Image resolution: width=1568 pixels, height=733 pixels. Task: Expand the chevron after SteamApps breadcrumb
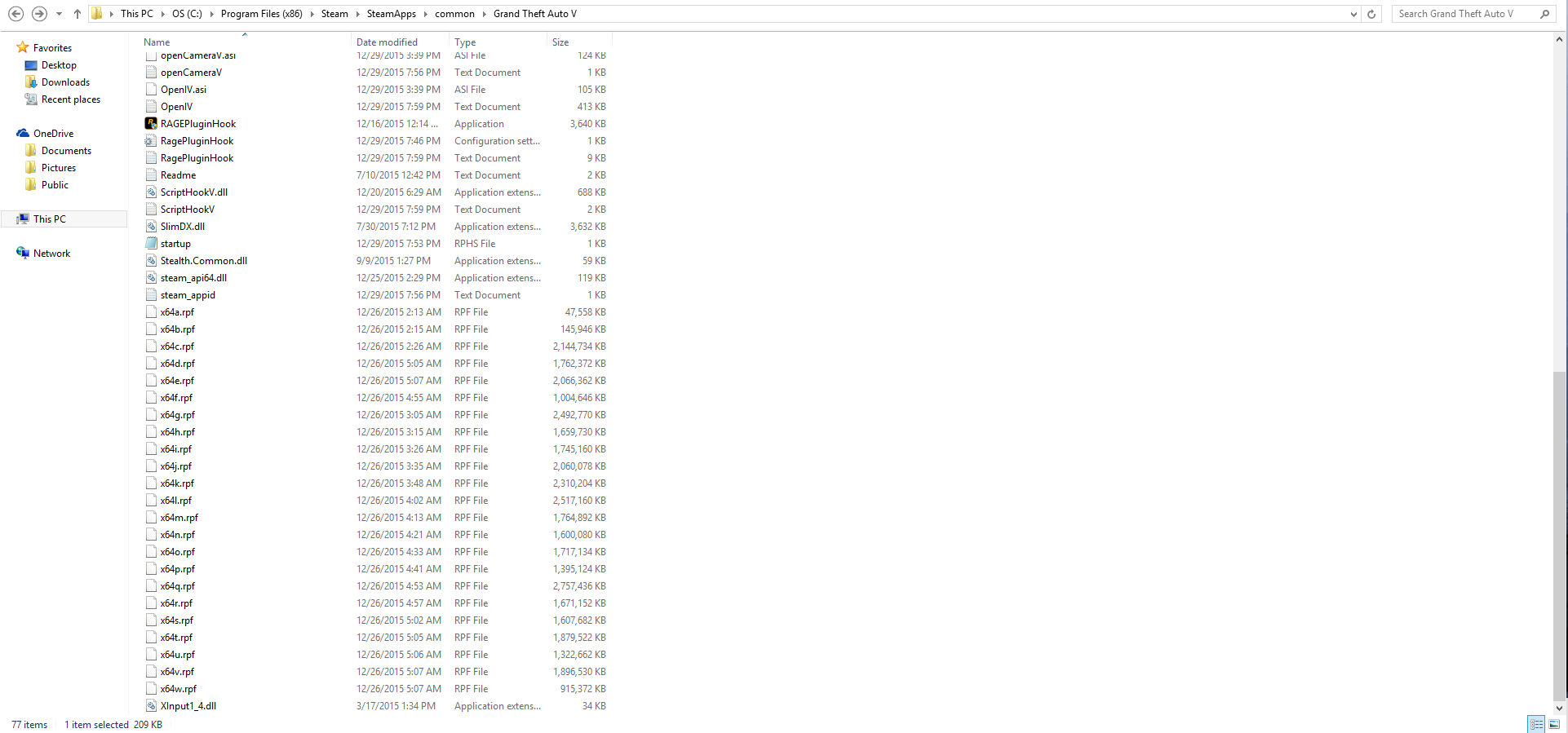coord(425,14)
